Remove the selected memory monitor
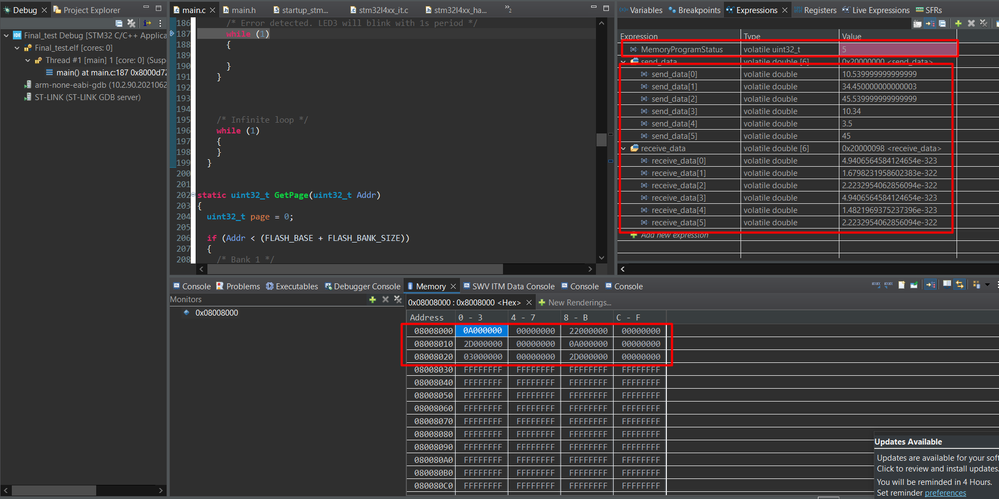 (x=385, y=300)
